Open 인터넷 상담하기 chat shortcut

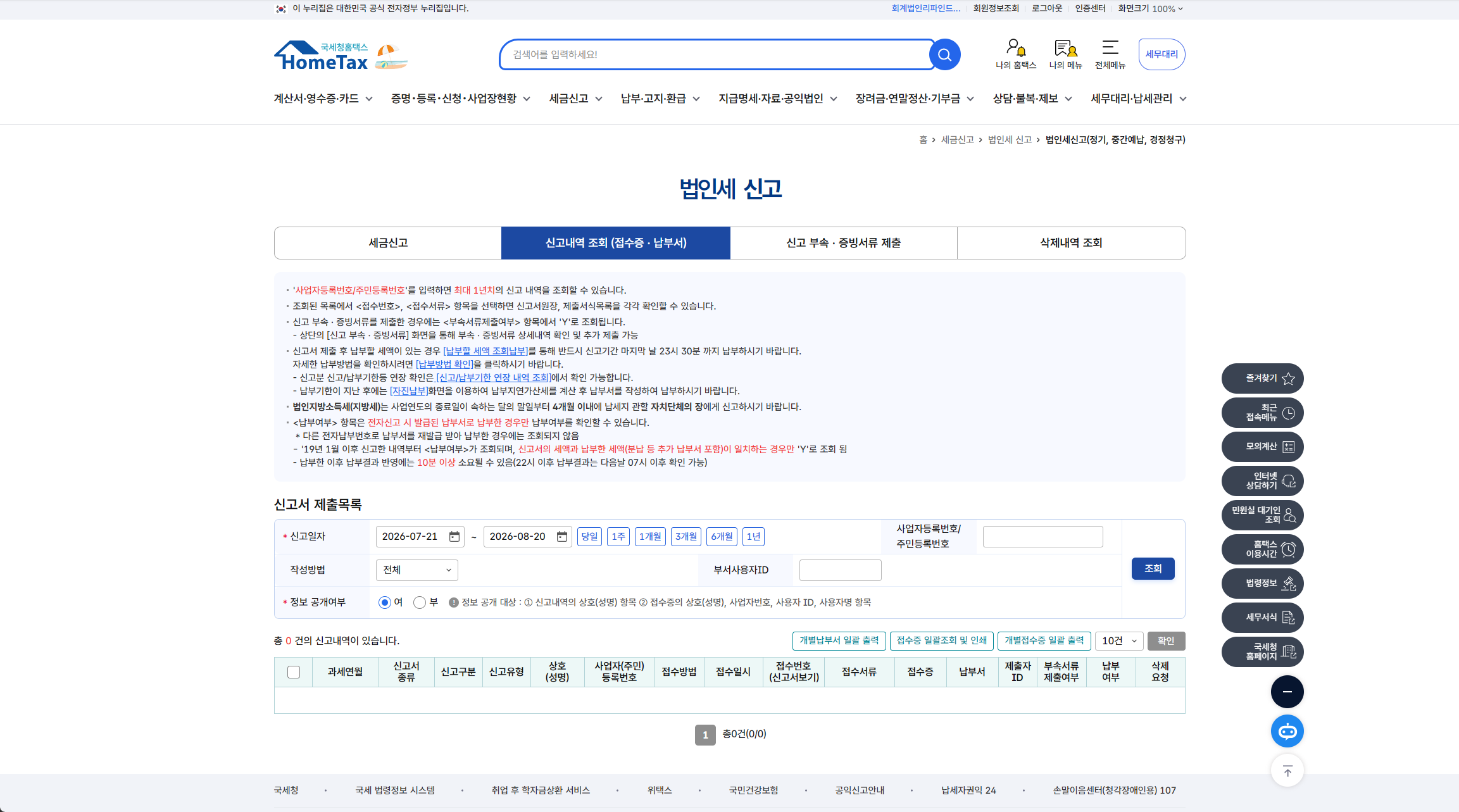[x=1262, y=481]
